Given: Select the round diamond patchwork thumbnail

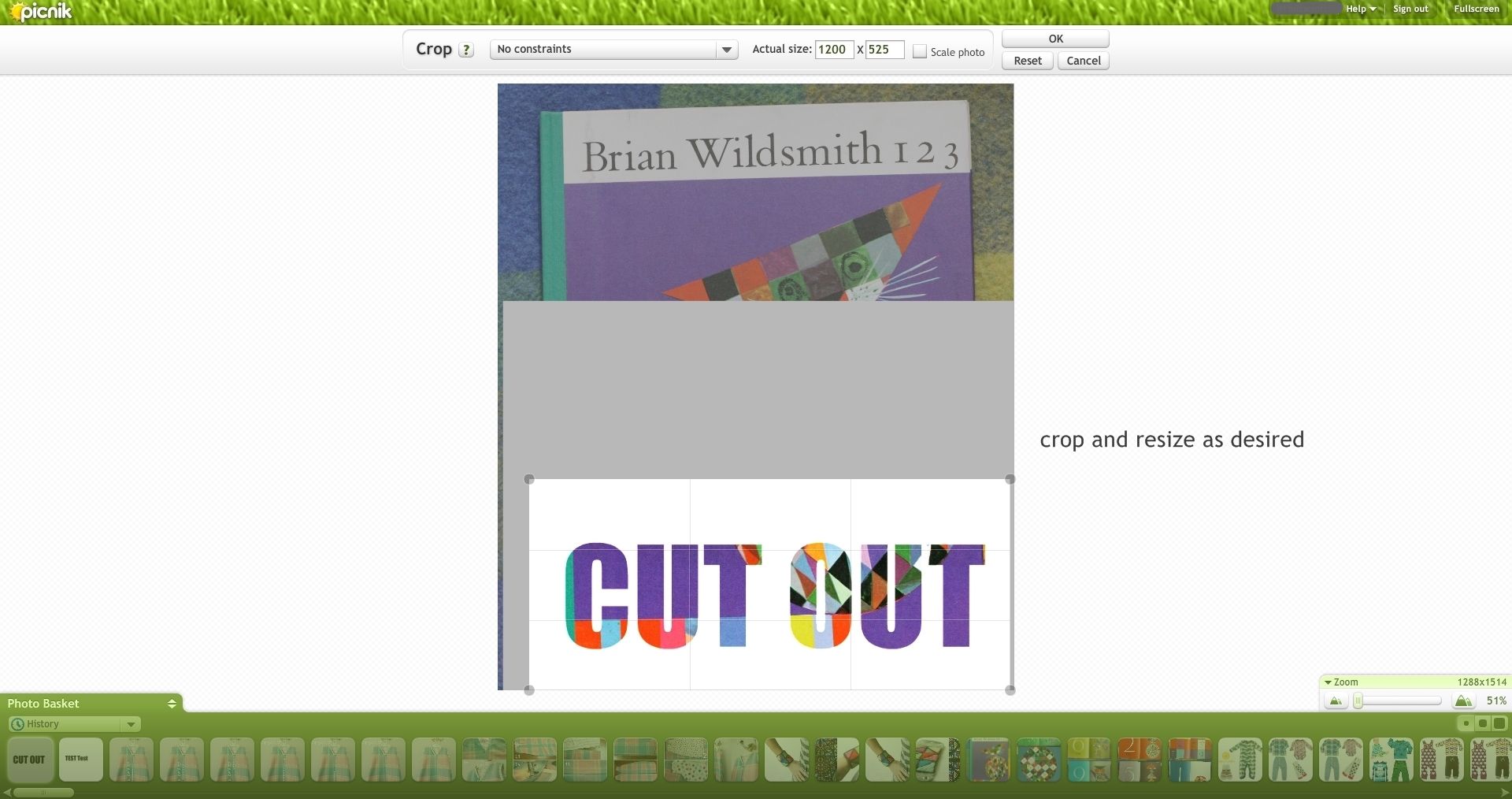Looking at the screenshot, I should click(1038, 760).
